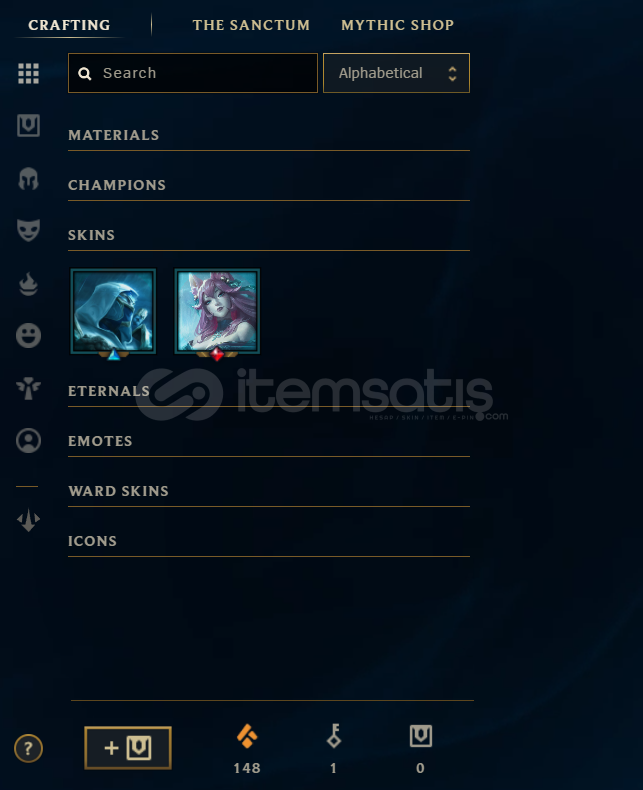This screenshot has width=643, height=790.
Task: Filter loot by the skins mask icon
Action: (28, 230)
